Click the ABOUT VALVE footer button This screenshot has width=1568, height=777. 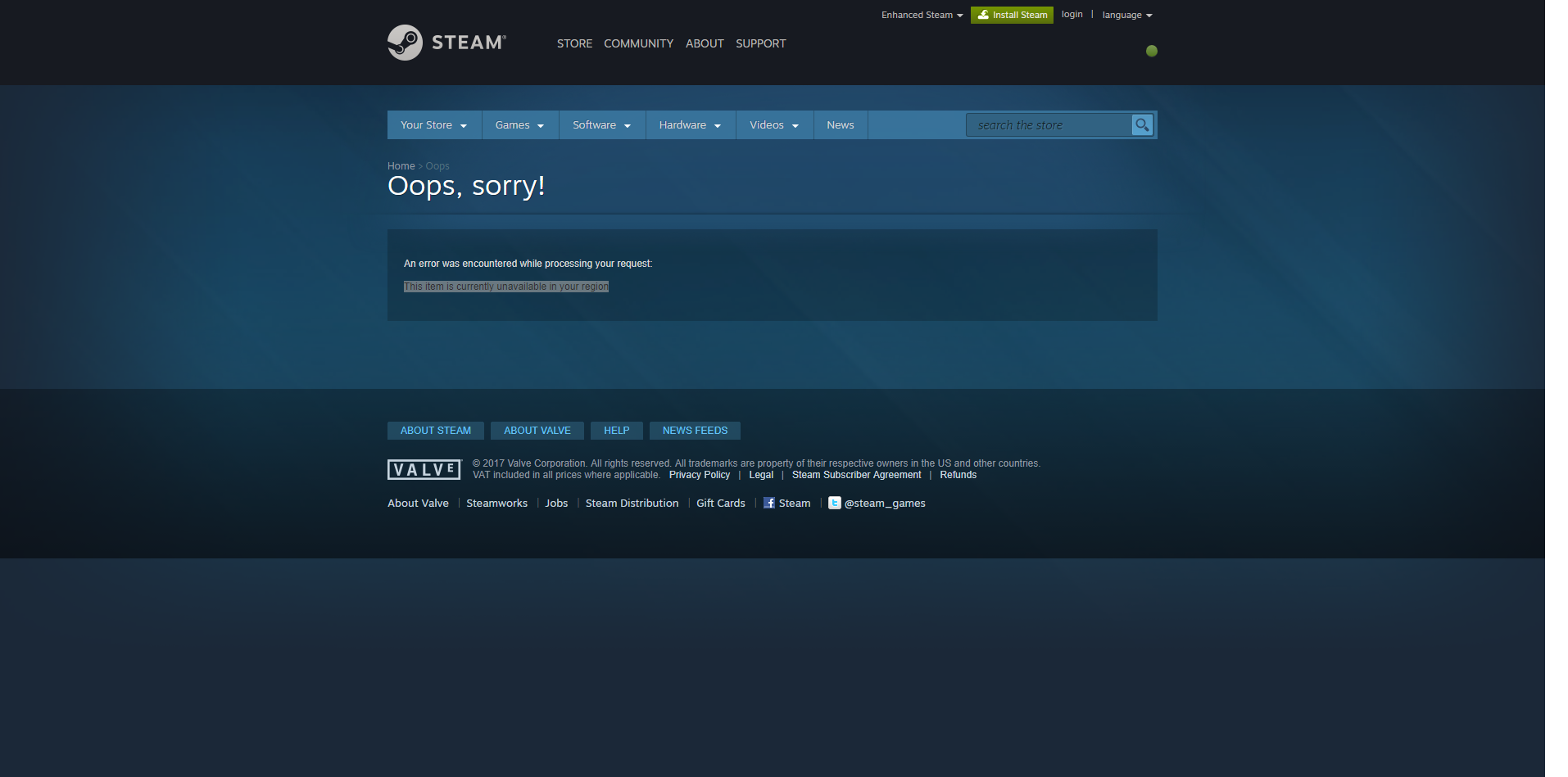click(x=537, y=430)
